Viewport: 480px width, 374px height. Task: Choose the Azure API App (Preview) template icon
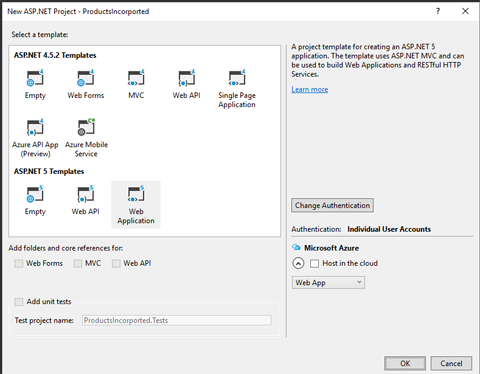(35, 127)
